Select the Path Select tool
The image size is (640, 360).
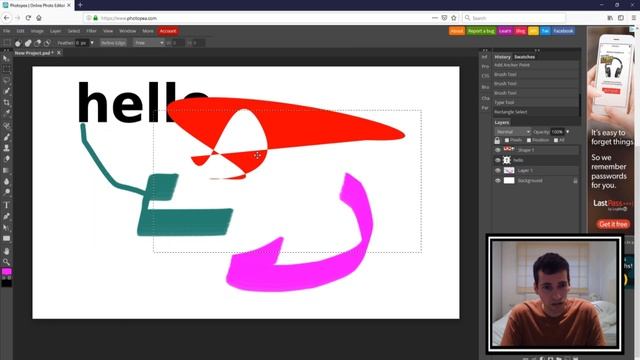[x=6, y=227]
